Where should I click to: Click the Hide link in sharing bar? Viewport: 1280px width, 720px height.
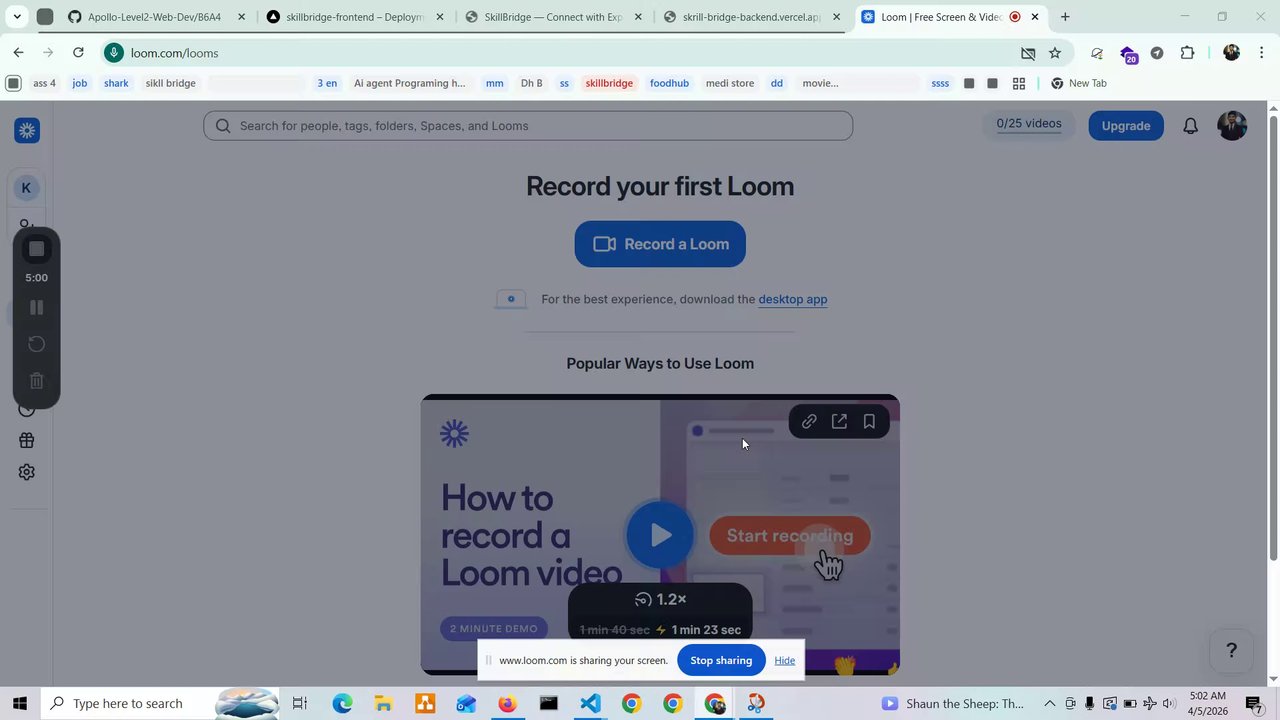[x=785, y=660]
